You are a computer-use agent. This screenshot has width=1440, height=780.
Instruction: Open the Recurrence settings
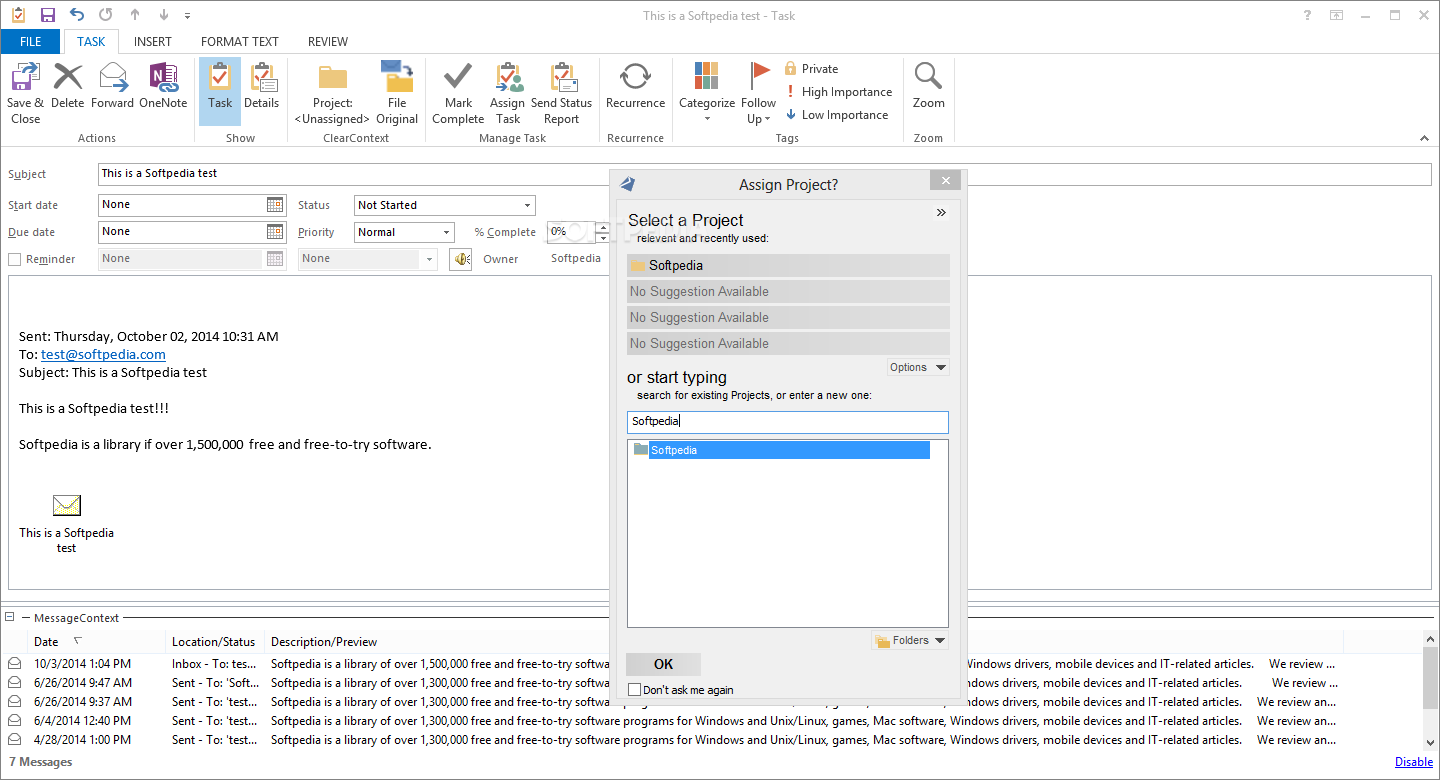click(x=635, y=86)
